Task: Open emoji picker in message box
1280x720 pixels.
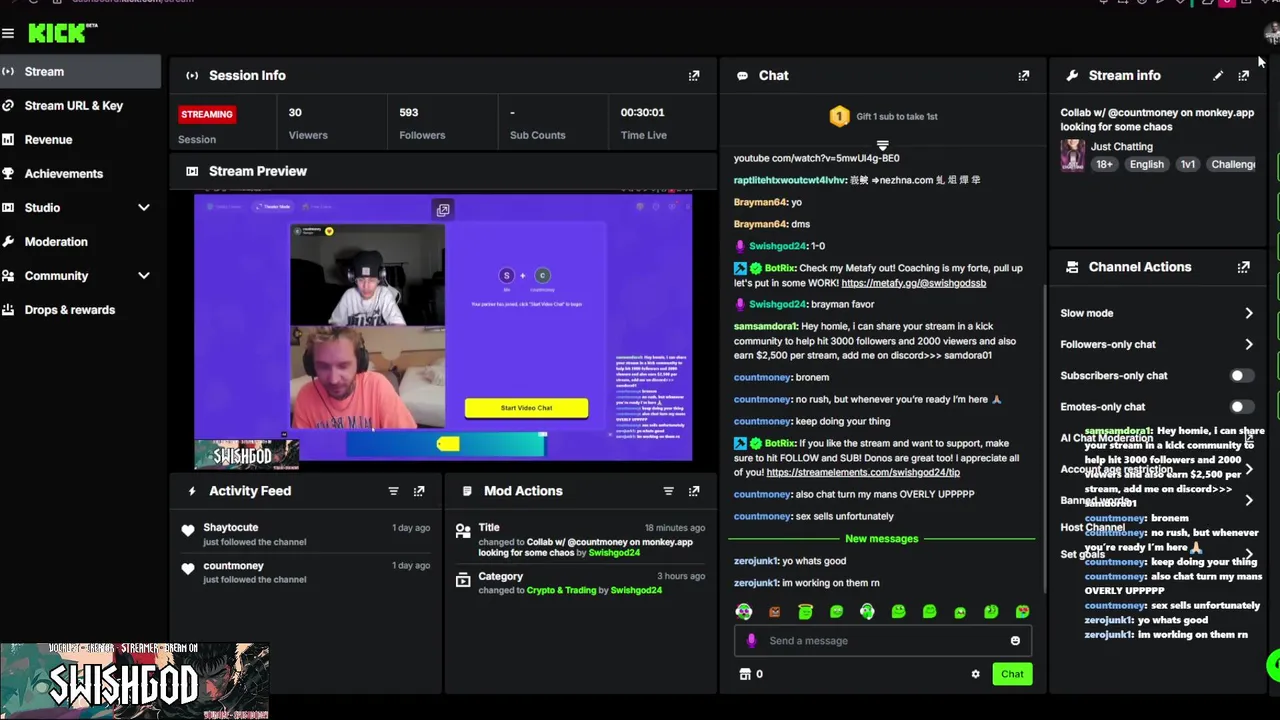Action: (x=1015, y=641)
